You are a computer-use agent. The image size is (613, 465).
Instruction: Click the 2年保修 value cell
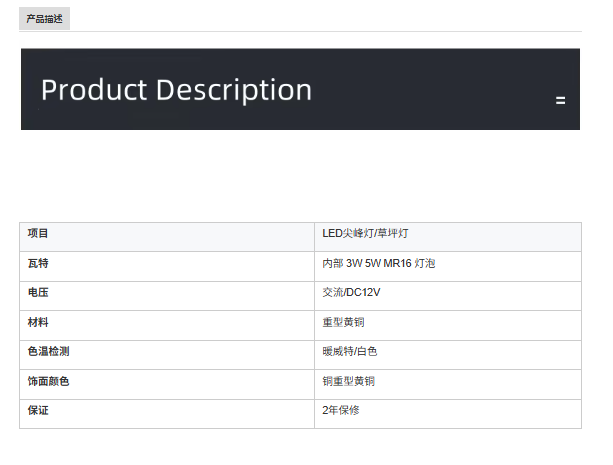click(340, 411)
